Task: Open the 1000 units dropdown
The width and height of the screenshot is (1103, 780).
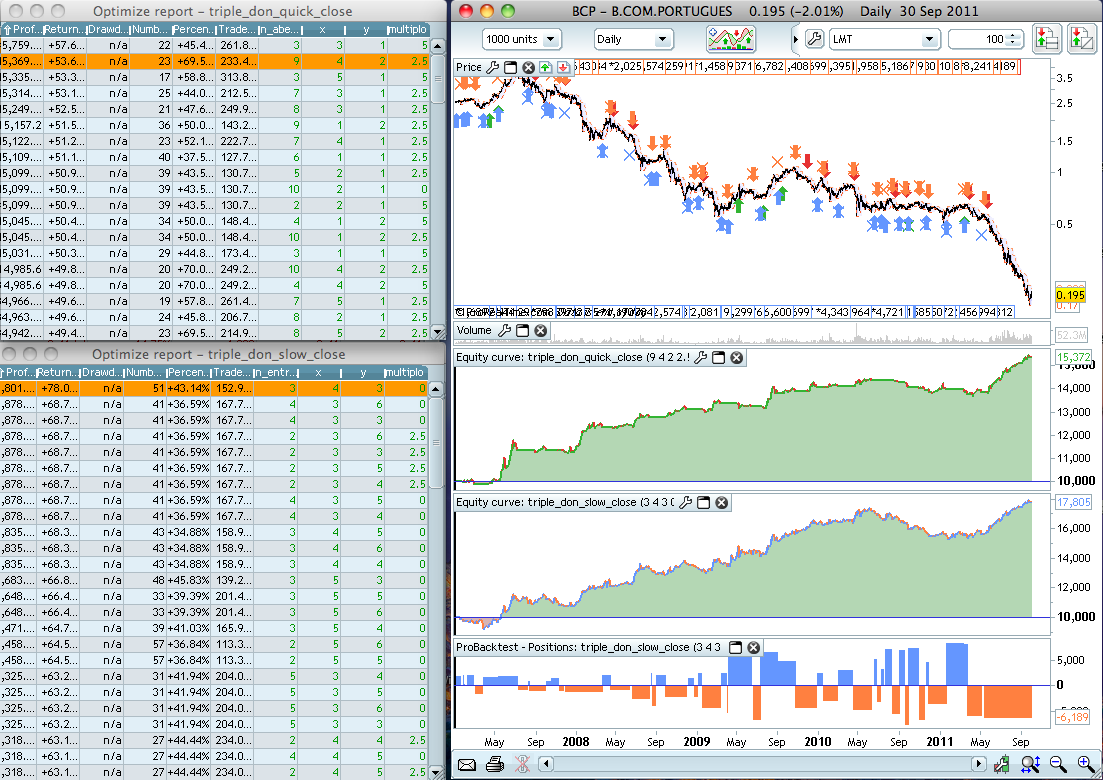Action: [521, 39]
